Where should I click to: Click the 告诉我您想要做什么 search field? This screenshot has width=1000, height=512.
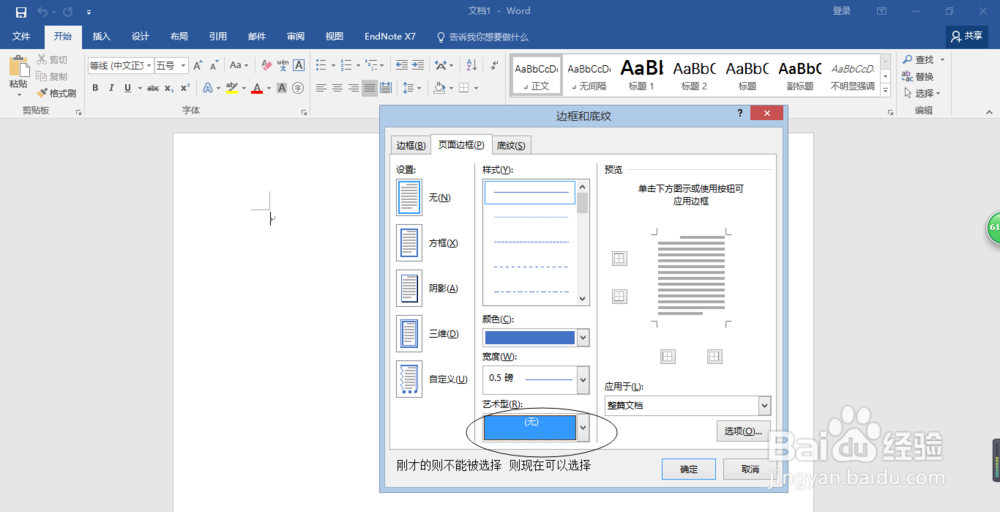[482, 37]
